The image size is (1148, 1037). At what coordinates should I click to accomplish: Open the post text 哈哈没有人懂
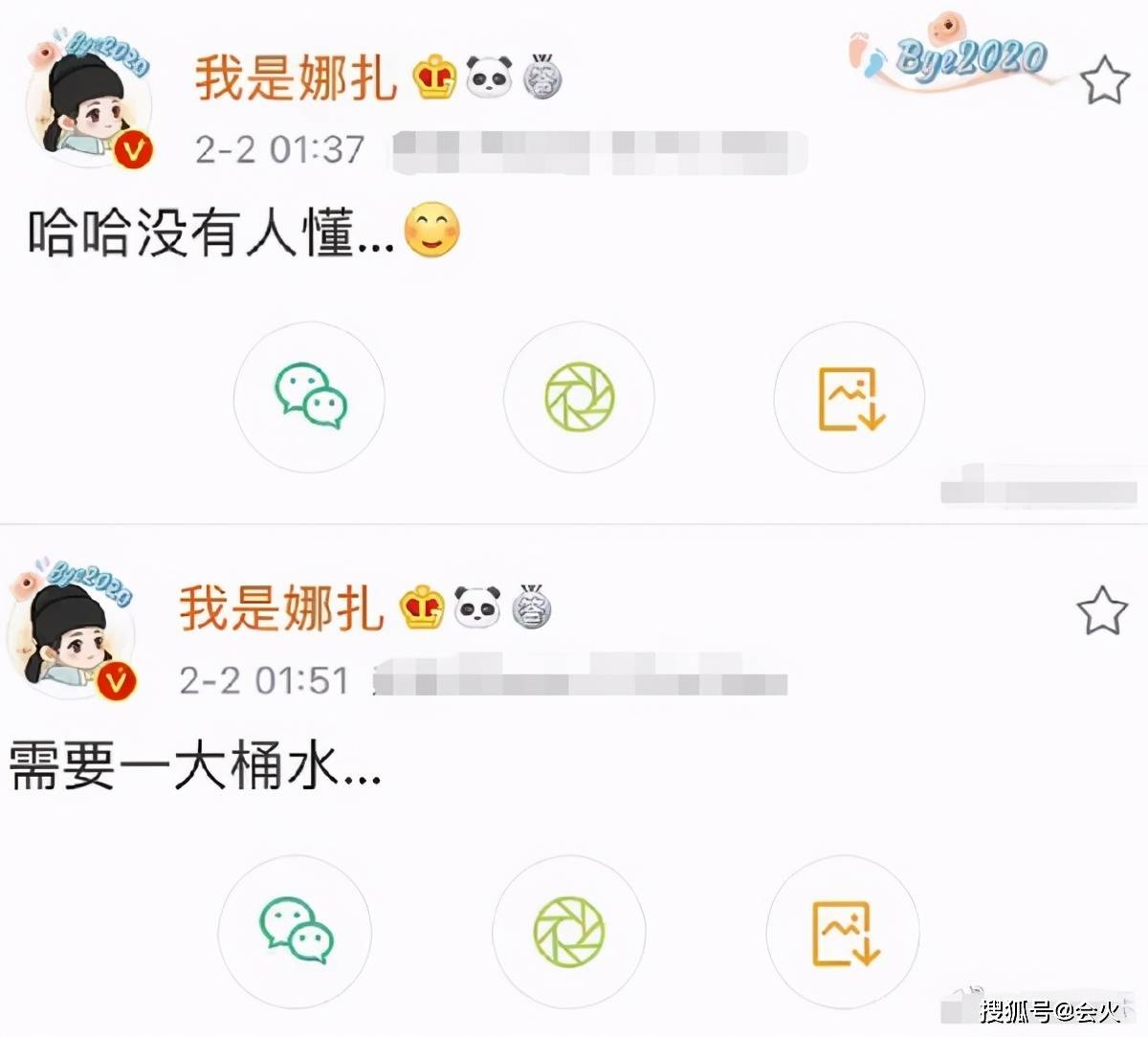pyautogui.click(x=210, y=233)
